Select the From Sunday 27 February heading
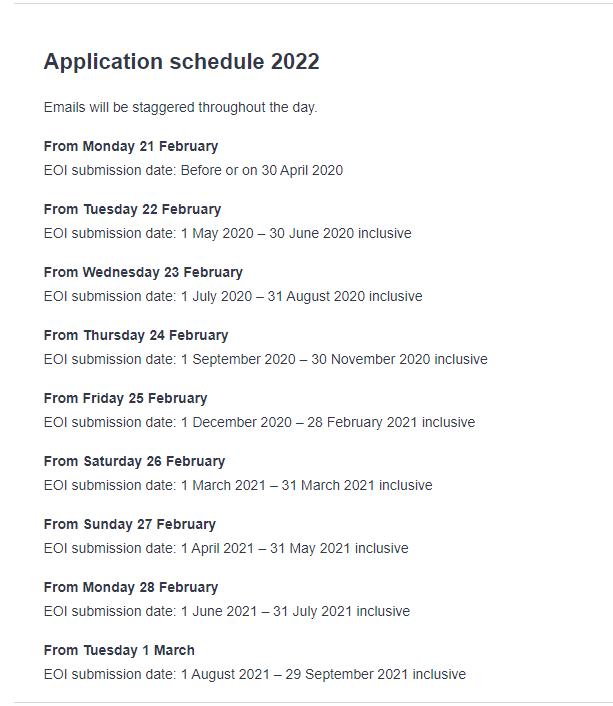The height and width of the screenshot is (706, 613). click(130, 525)
